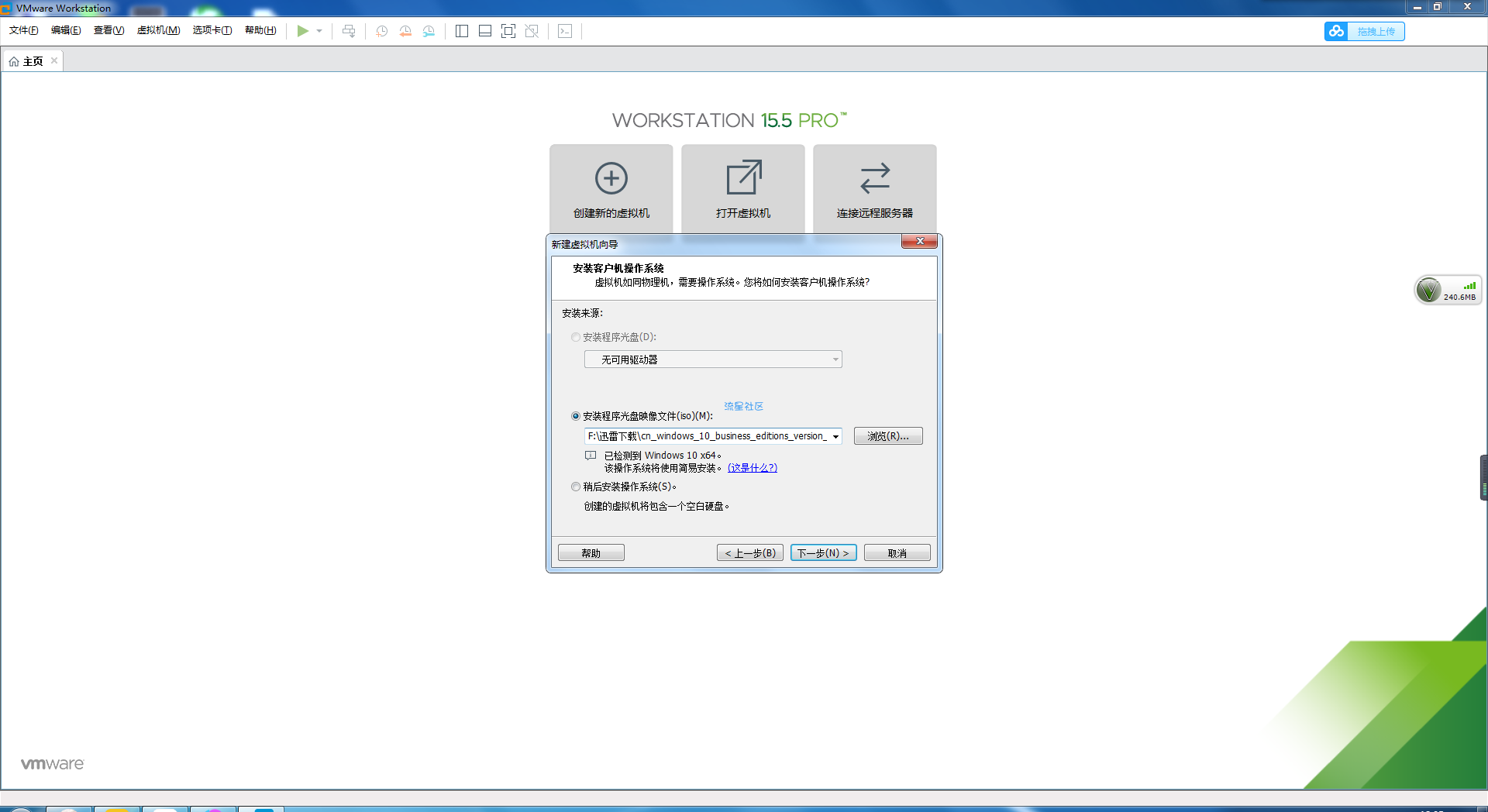
Task: Select the 安装程序光盘(D) radio button
Action: pos(576,337)
